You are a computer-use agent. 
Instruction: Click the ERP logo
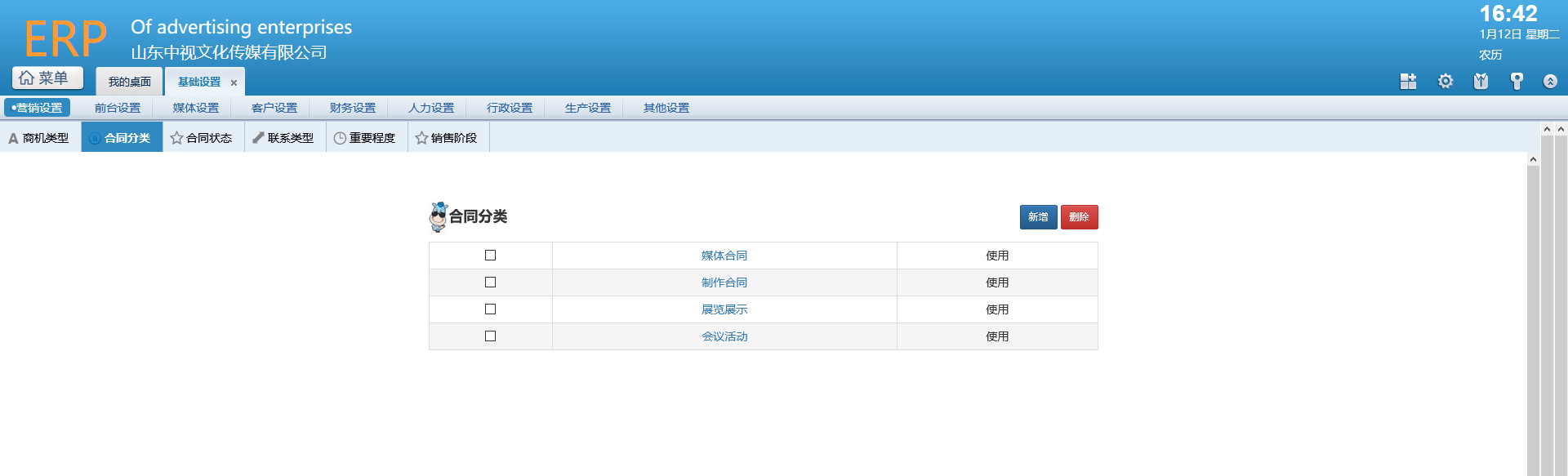65,38
